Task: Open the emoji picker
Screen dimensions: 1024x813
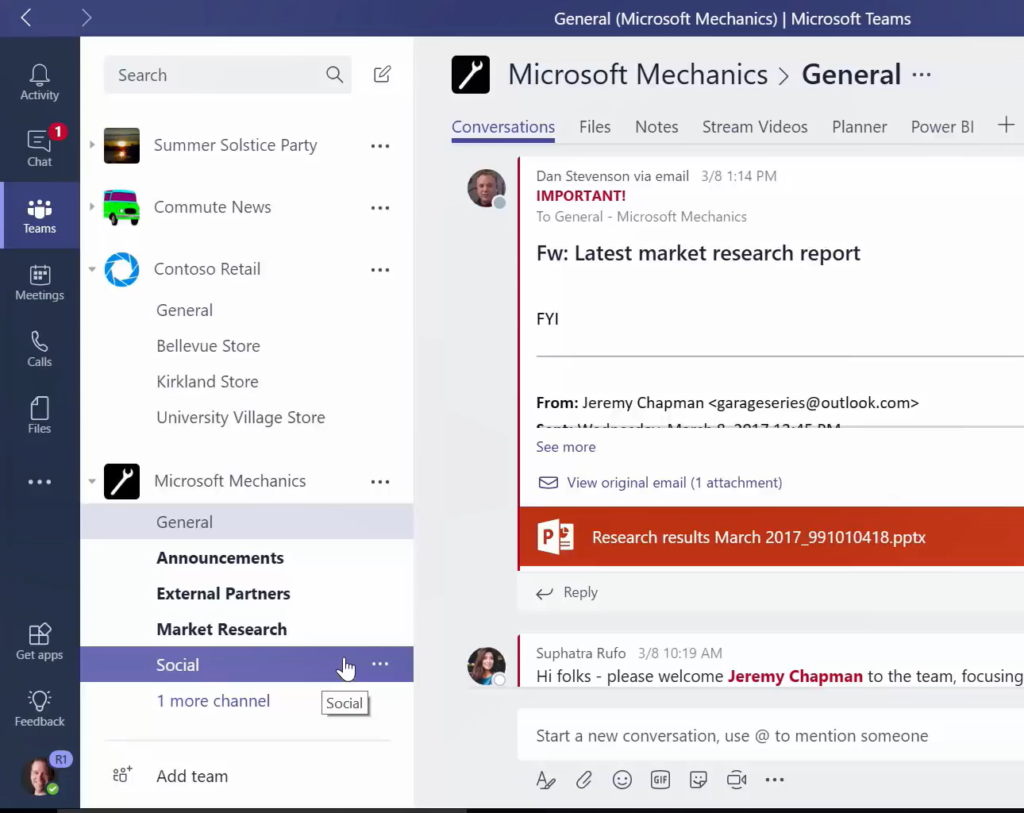Action: pos(622,780)
